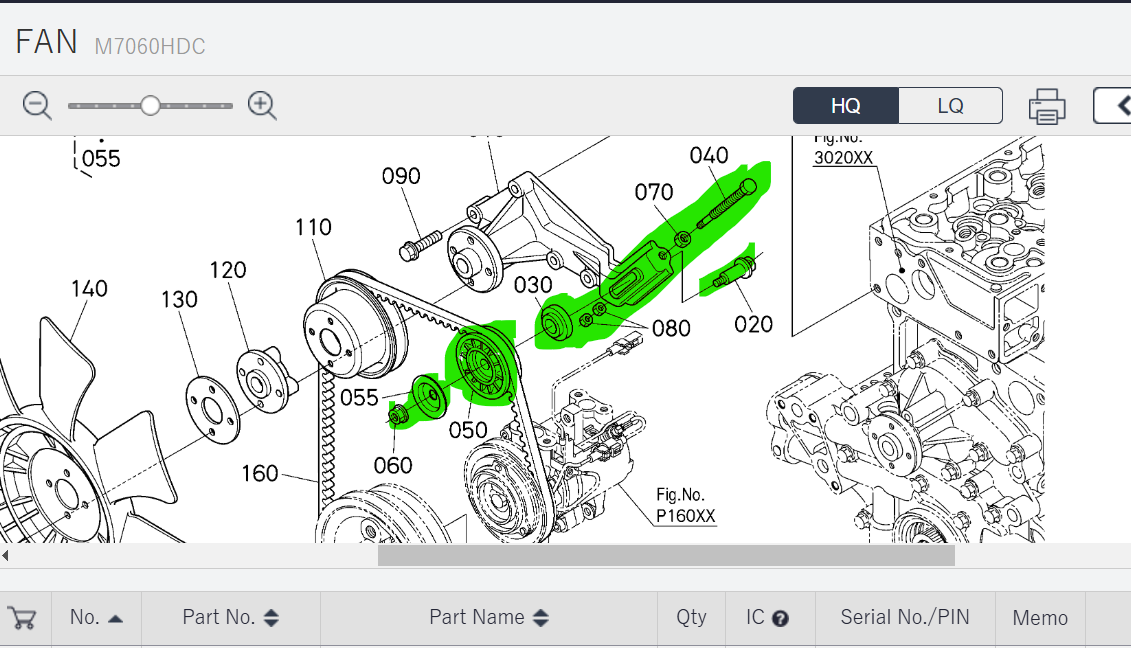Click the shopping cart column icon

[x=21, y=618]
